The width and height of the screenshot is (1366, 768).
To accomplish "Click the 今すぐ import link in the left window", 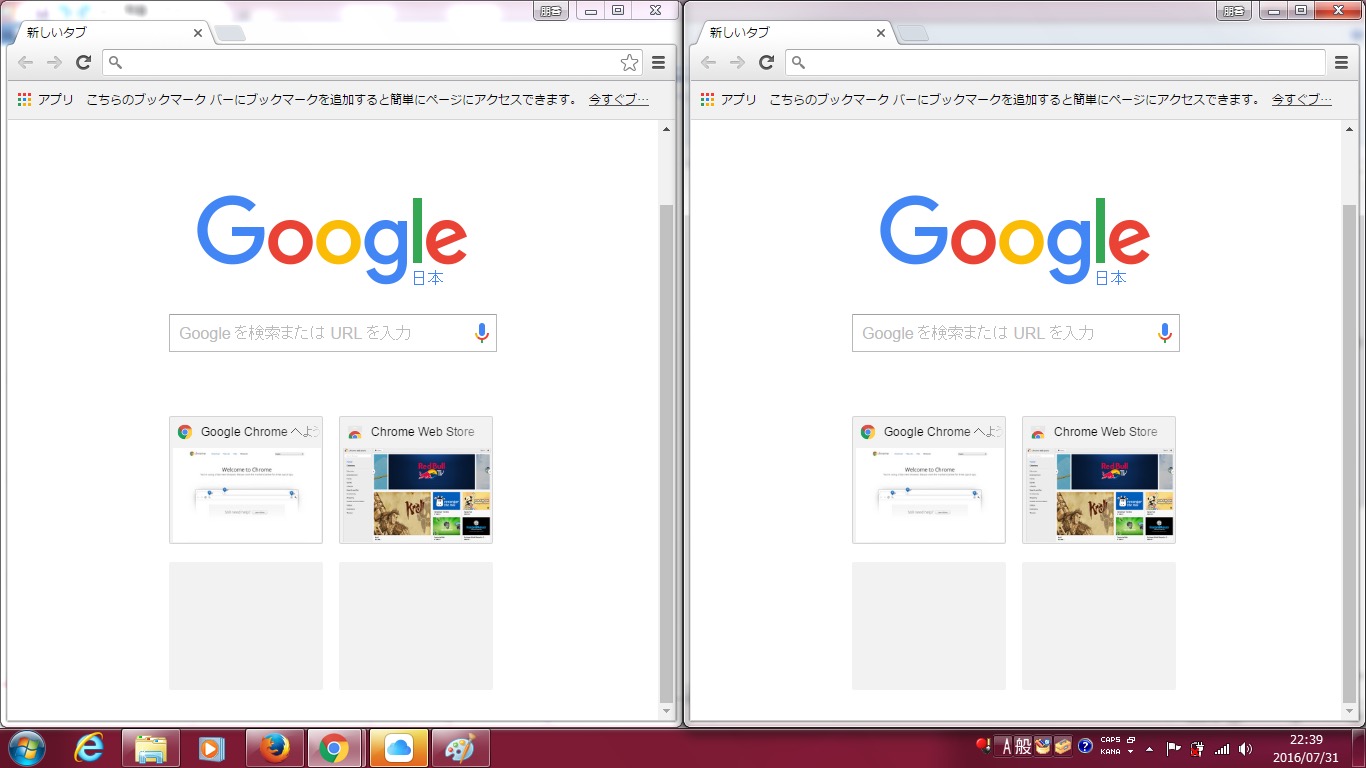I will pos(618,100).
